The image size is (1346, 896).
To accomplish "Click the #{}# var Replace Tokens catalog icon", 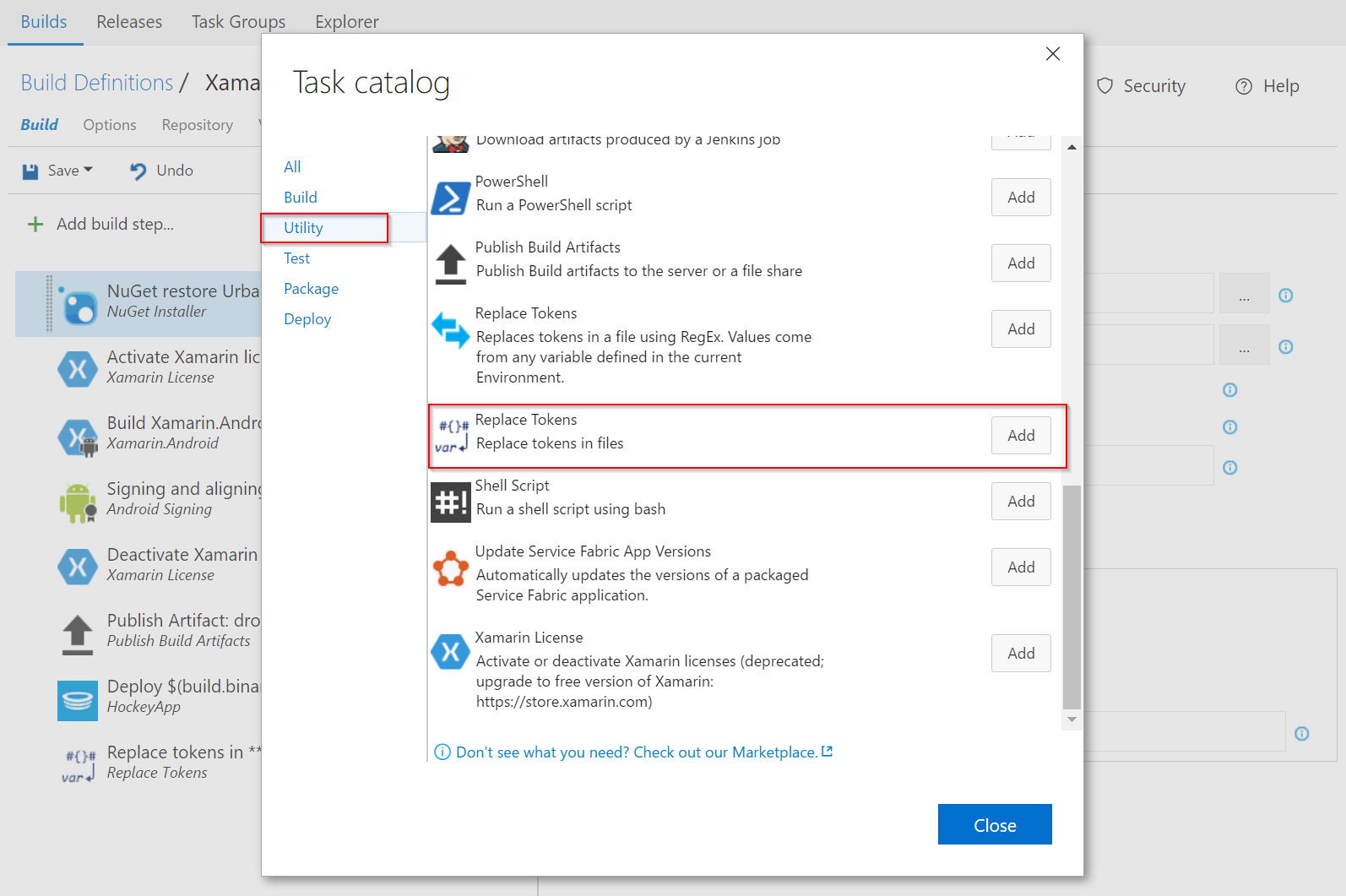I will point(451,437).
